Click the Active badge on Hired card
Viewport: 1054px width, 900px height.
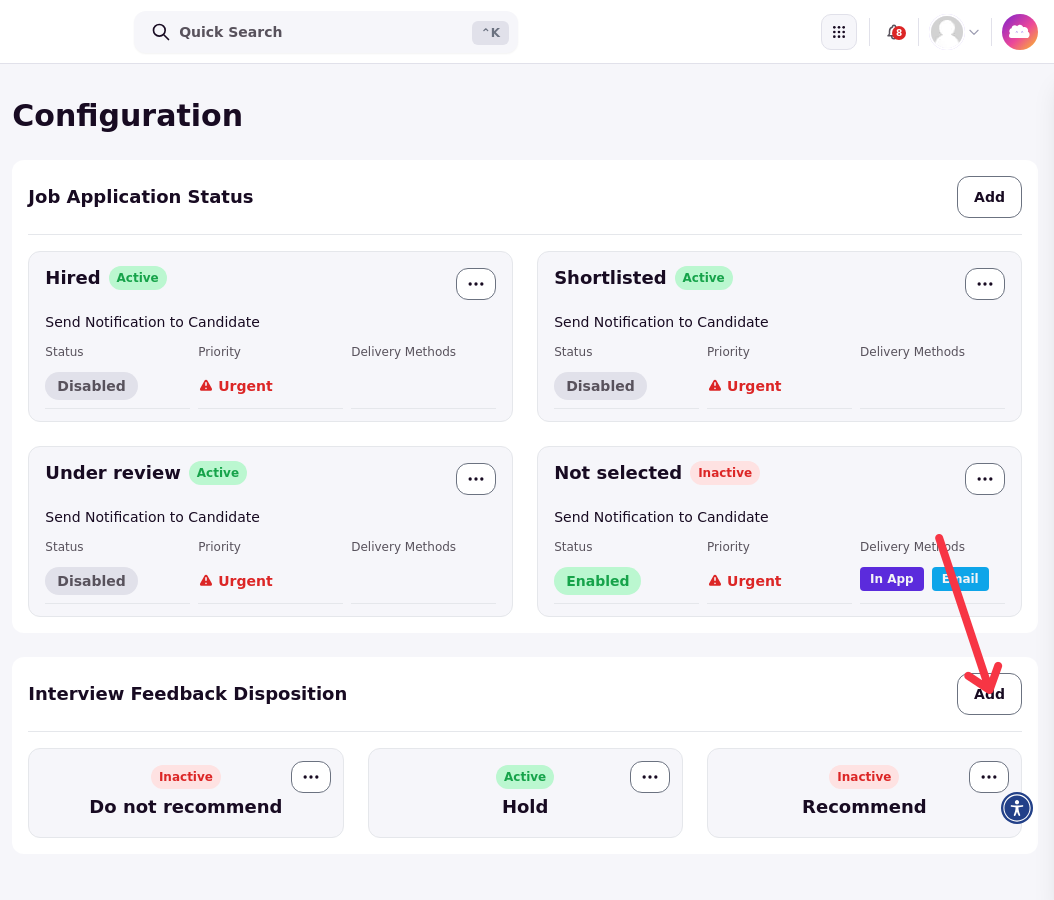[x=138, y=278]
